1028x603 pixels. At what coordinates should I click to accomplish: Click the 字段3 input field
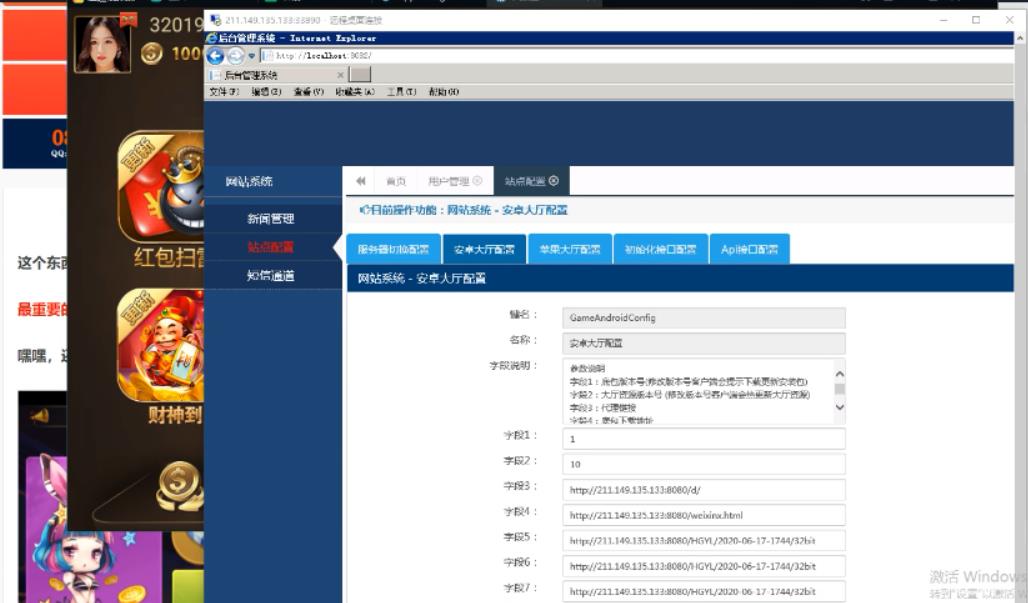(x=703, y=489)
